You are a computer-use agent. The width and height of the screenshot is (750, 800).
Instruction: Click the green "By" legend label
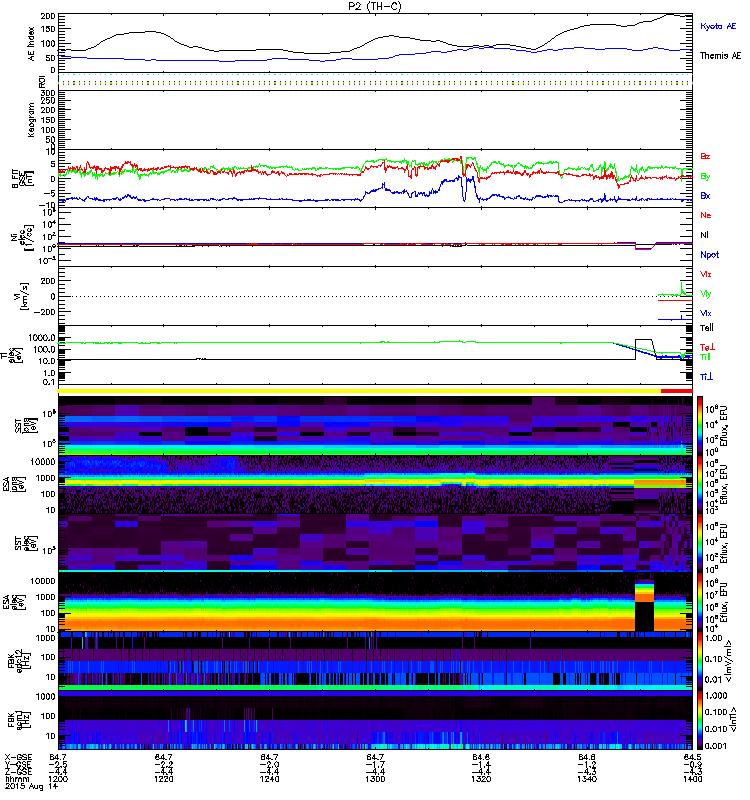[705, 177]
